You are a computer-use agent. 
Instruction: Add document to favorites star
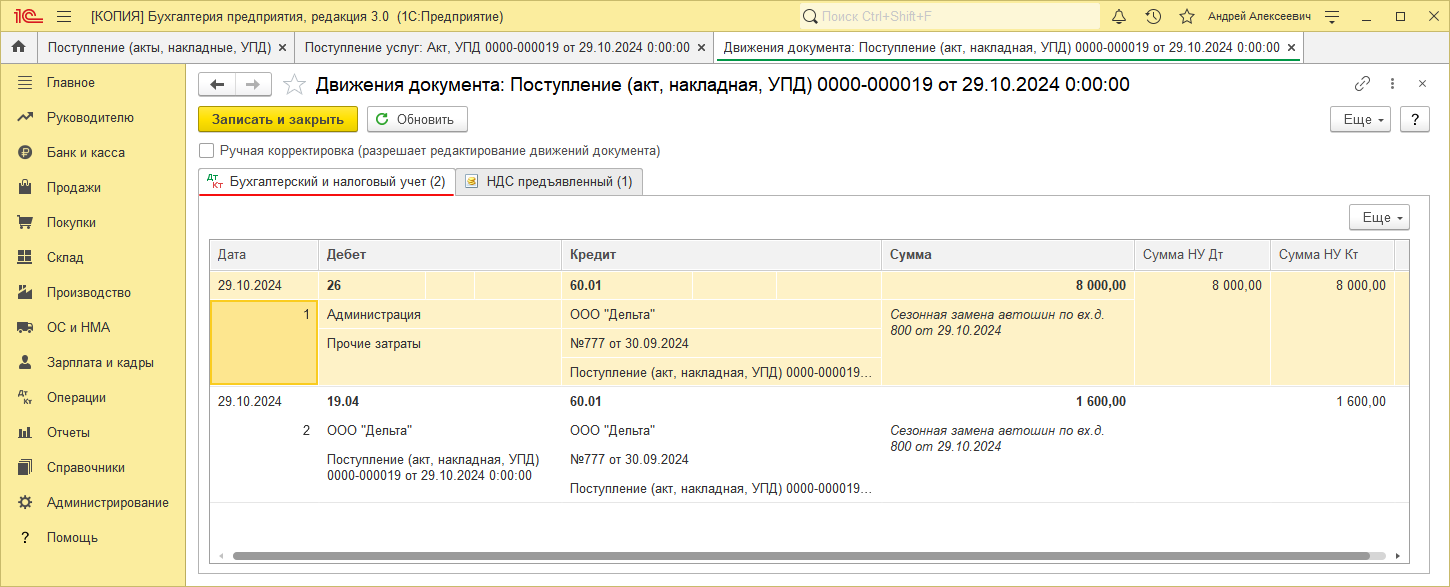(x=294, y=85)
